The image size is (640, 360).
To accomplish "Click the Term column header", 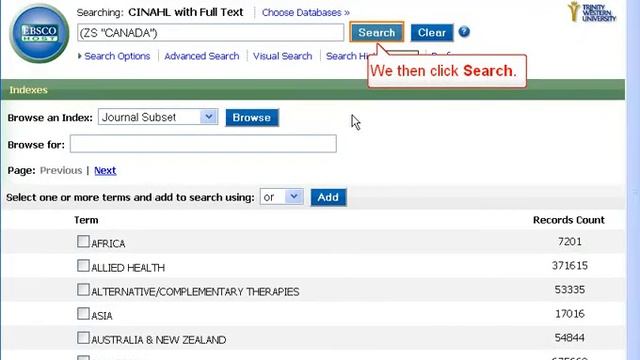I will [x=86, y=220].
